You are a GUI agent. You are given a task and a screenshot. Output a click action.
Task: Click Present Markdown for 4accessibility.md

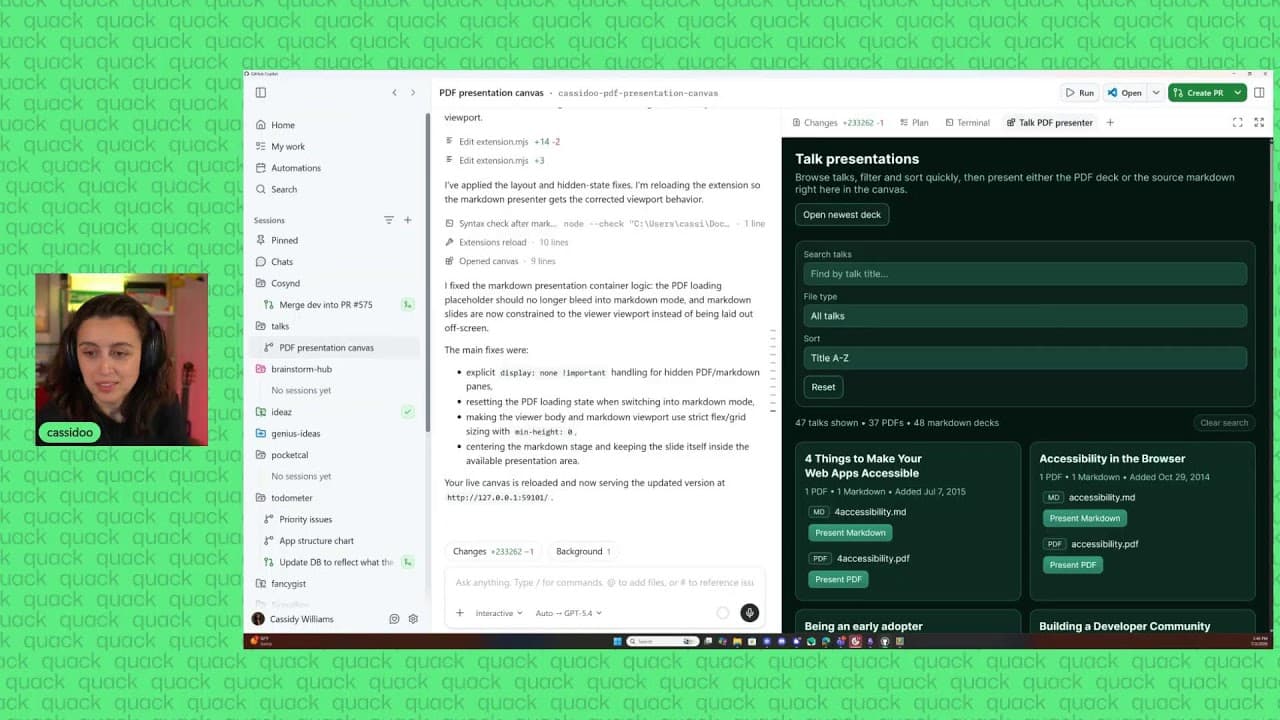pos(850,533)
